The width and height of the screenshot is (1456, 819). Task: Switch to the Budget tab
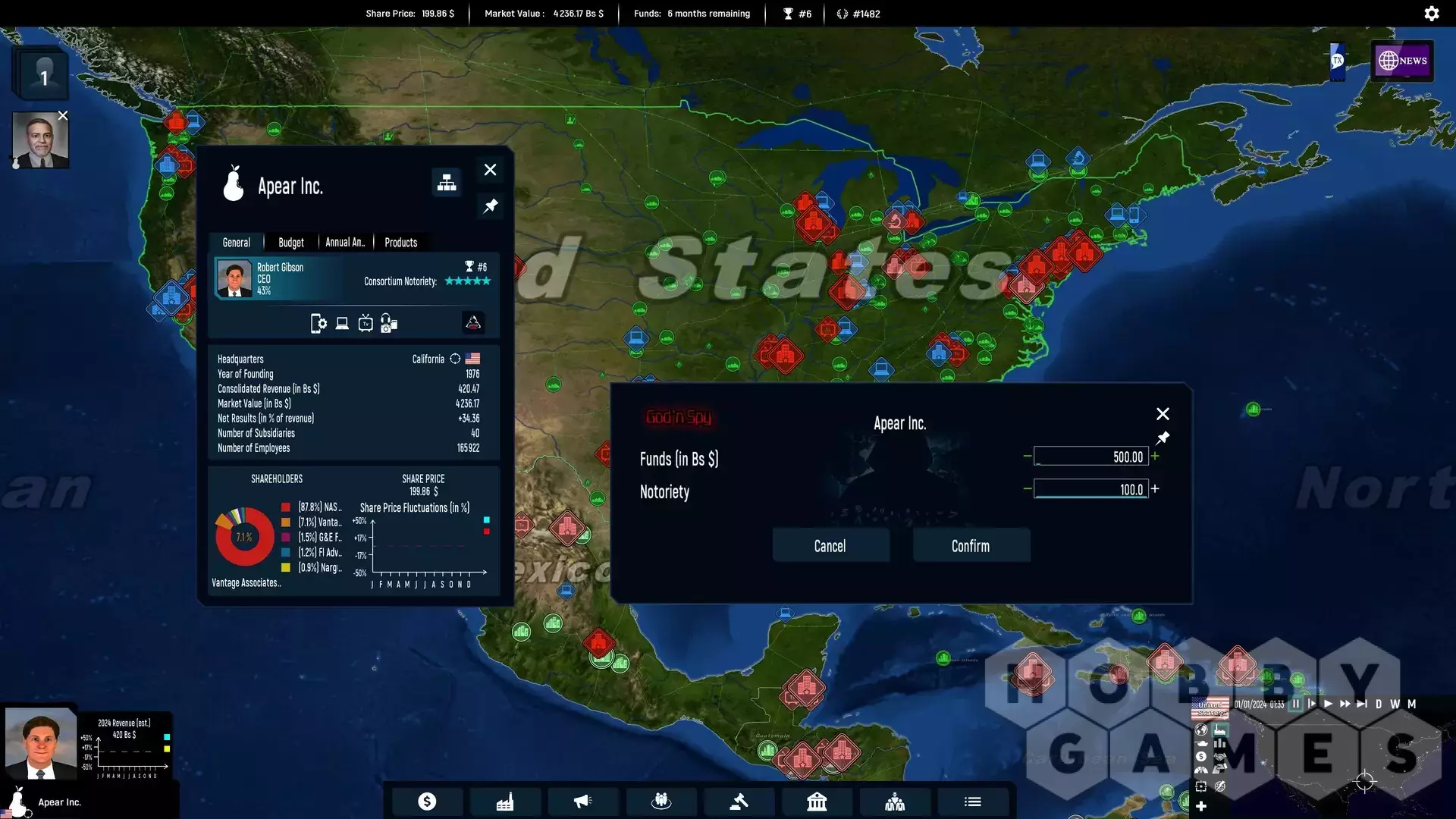291,243
